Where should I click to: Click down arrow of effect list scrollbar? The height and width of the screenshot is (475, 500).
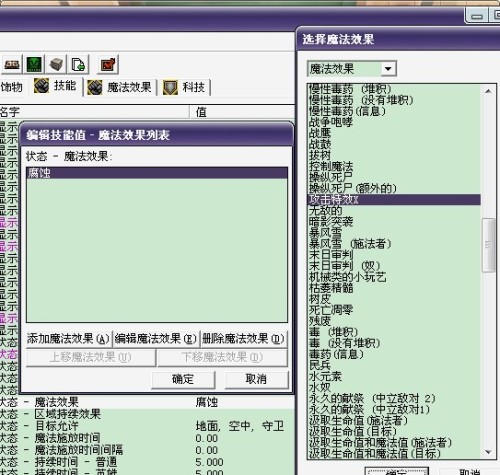point(488,452)
